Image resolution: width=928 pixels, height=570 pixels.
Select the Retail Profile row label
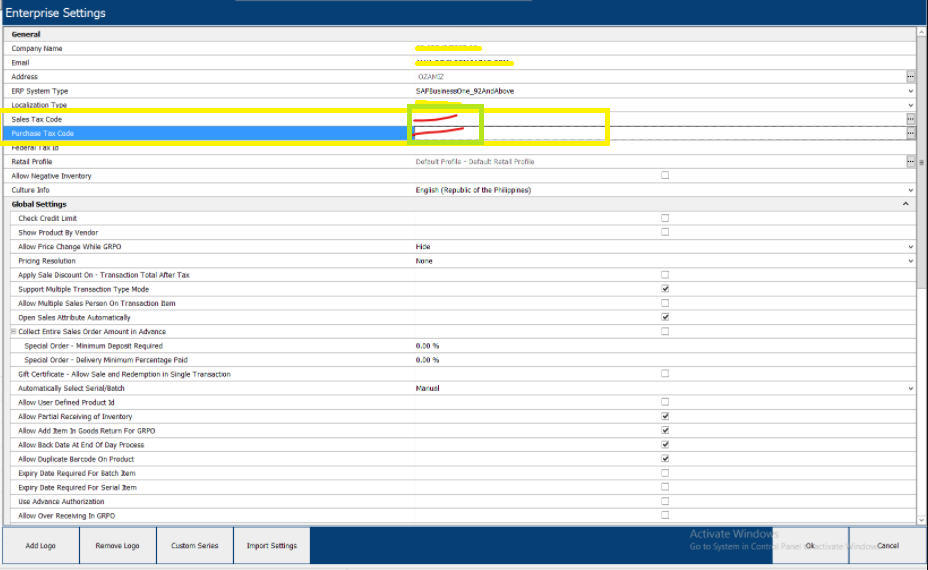click(32, 162)
